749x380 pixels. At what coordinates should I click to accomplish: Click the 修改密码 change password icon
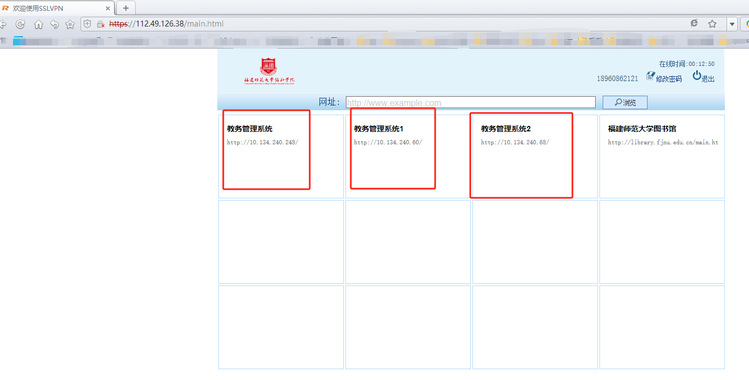click(x=650, y=75)
